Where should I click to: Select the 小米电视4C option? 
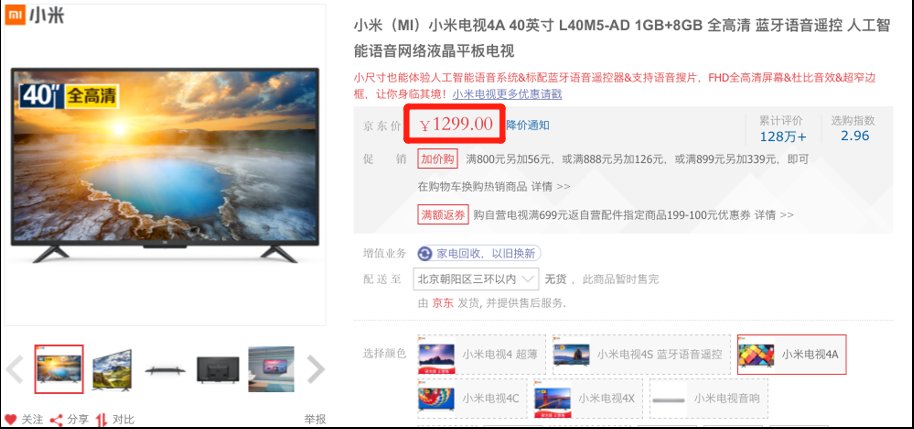point(472,398)
